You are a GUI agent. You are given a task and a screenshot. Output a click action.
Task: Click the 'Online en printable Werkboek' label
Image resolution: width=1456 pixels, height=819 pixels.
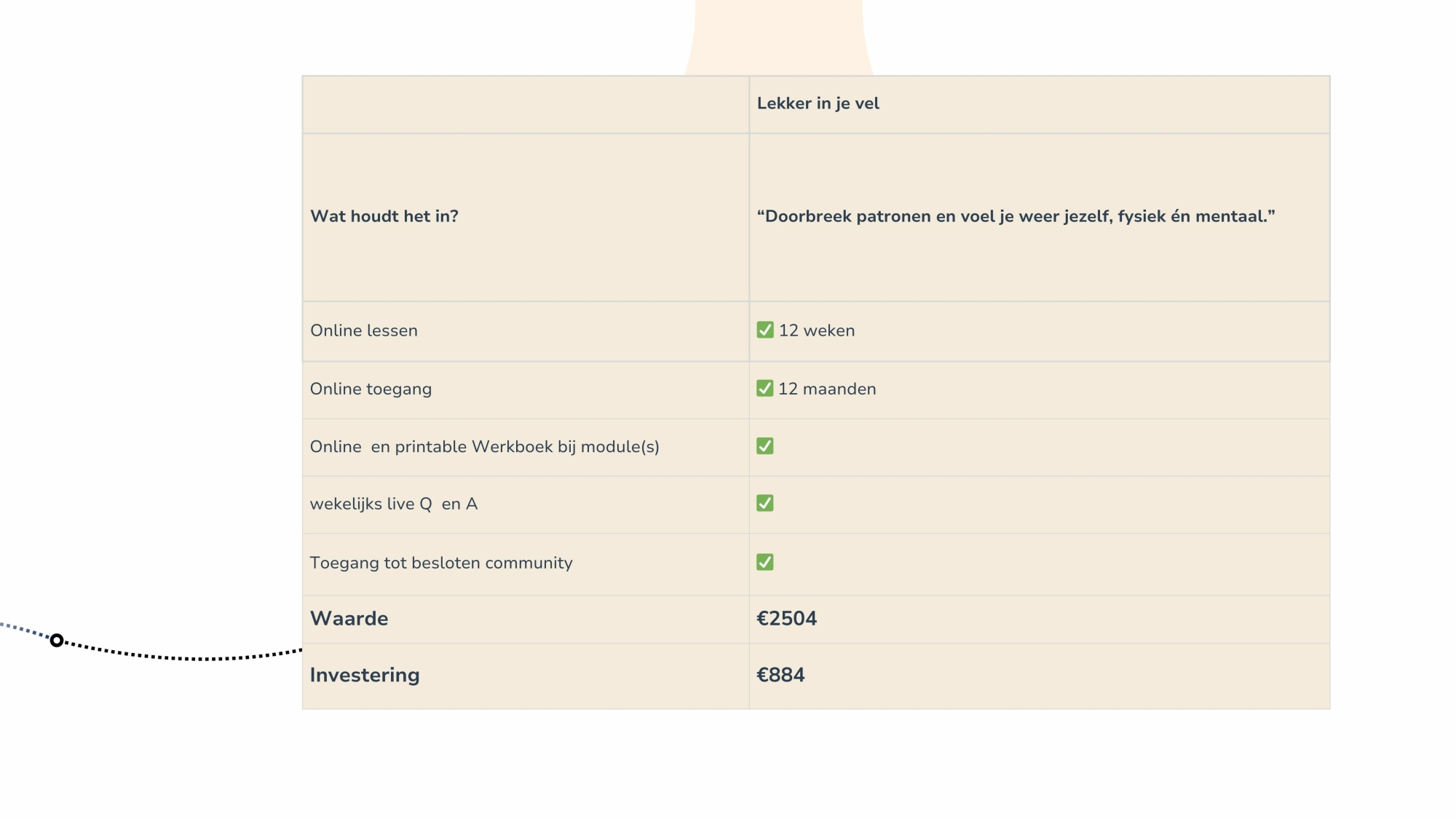484,447
